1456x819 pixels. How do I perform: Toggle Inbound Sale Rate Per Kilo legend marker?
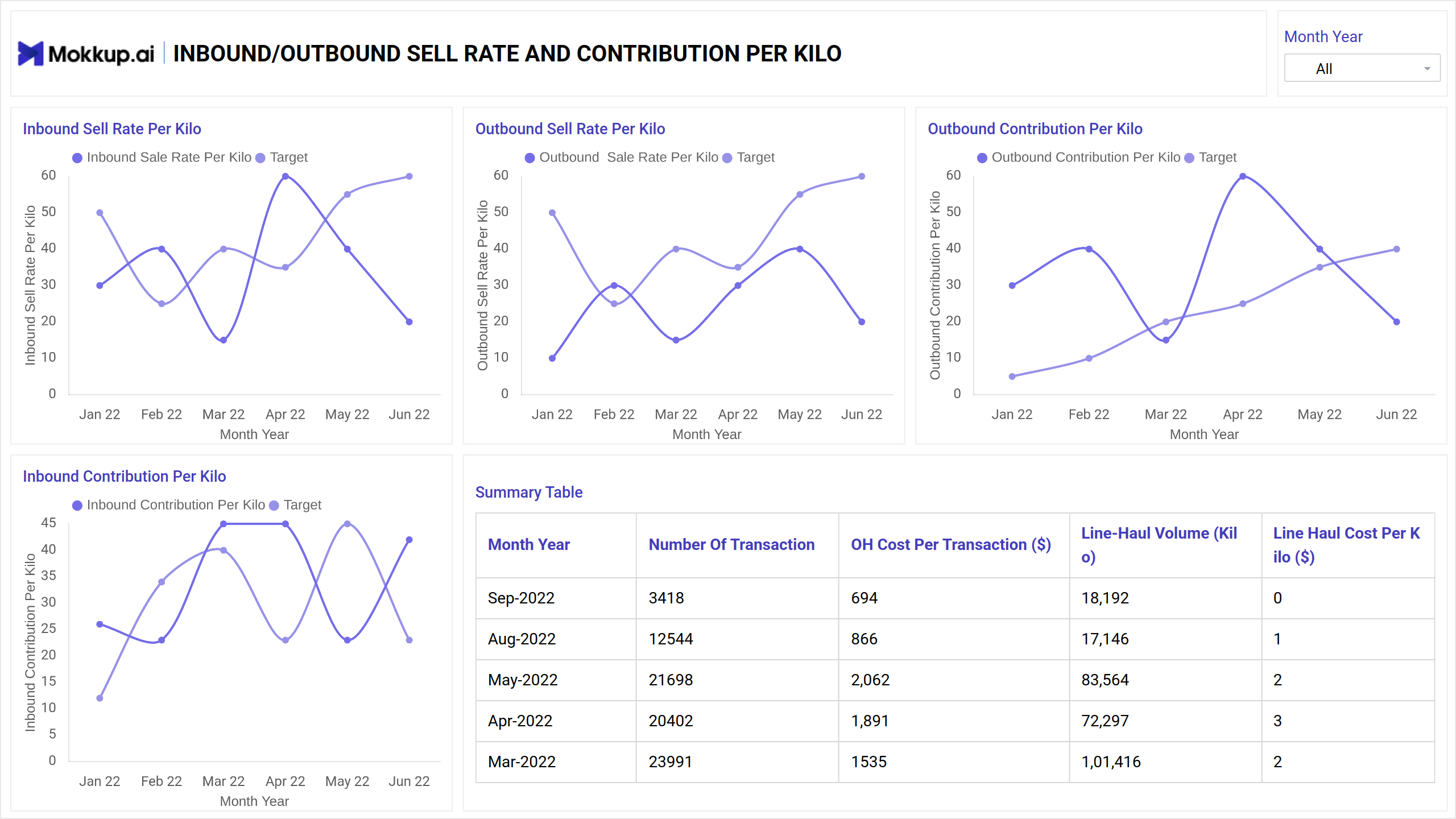pyautogui.click(x=77, y=158)
